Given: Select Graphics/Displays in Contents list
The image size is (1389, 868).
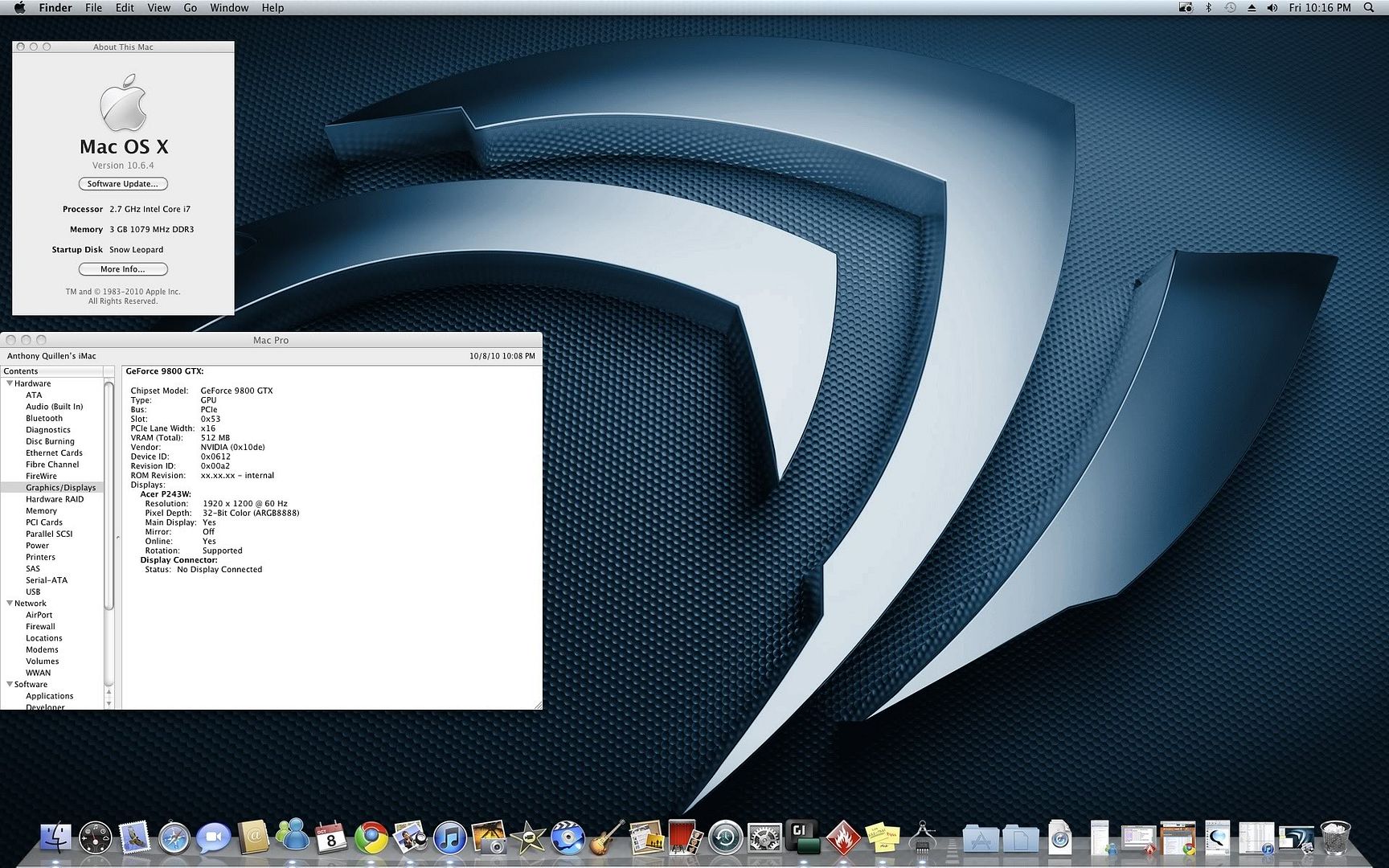Looking at the screenshot, I should [x=52, y=488].
